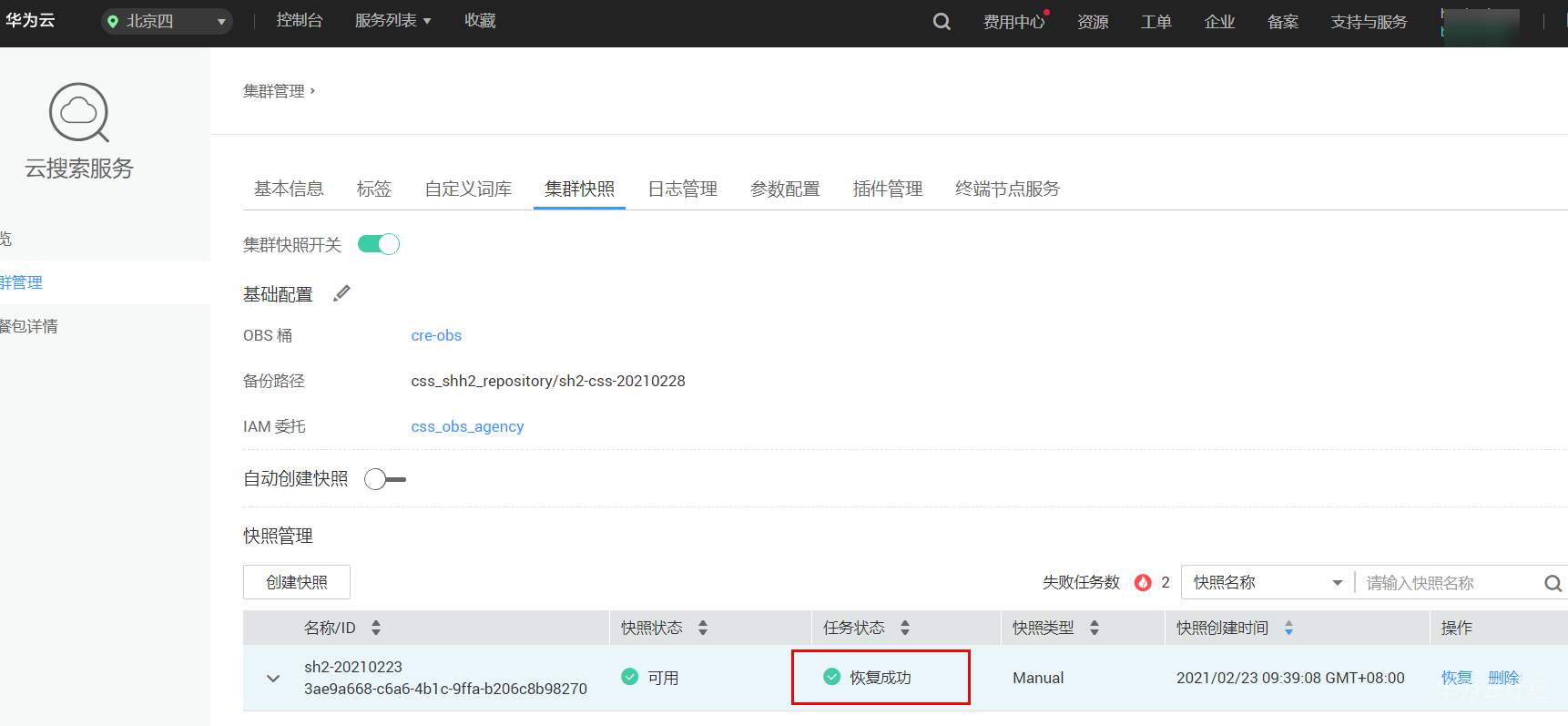Screen dimensions: 1568x726
Task: Focus the 请输入快照名称 search field
Action: pyautogui.click(x=1448, y=583)
